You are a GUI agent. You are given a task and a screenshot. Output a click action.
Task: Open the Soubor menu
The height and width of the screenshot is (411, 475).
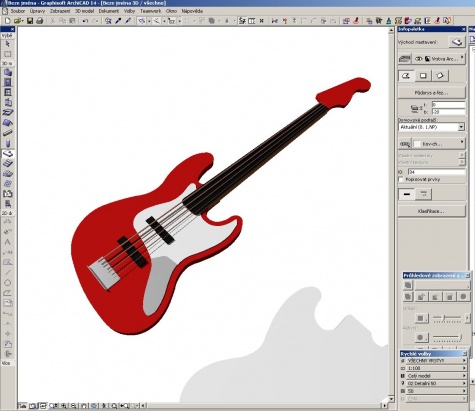tap(18, 11)
